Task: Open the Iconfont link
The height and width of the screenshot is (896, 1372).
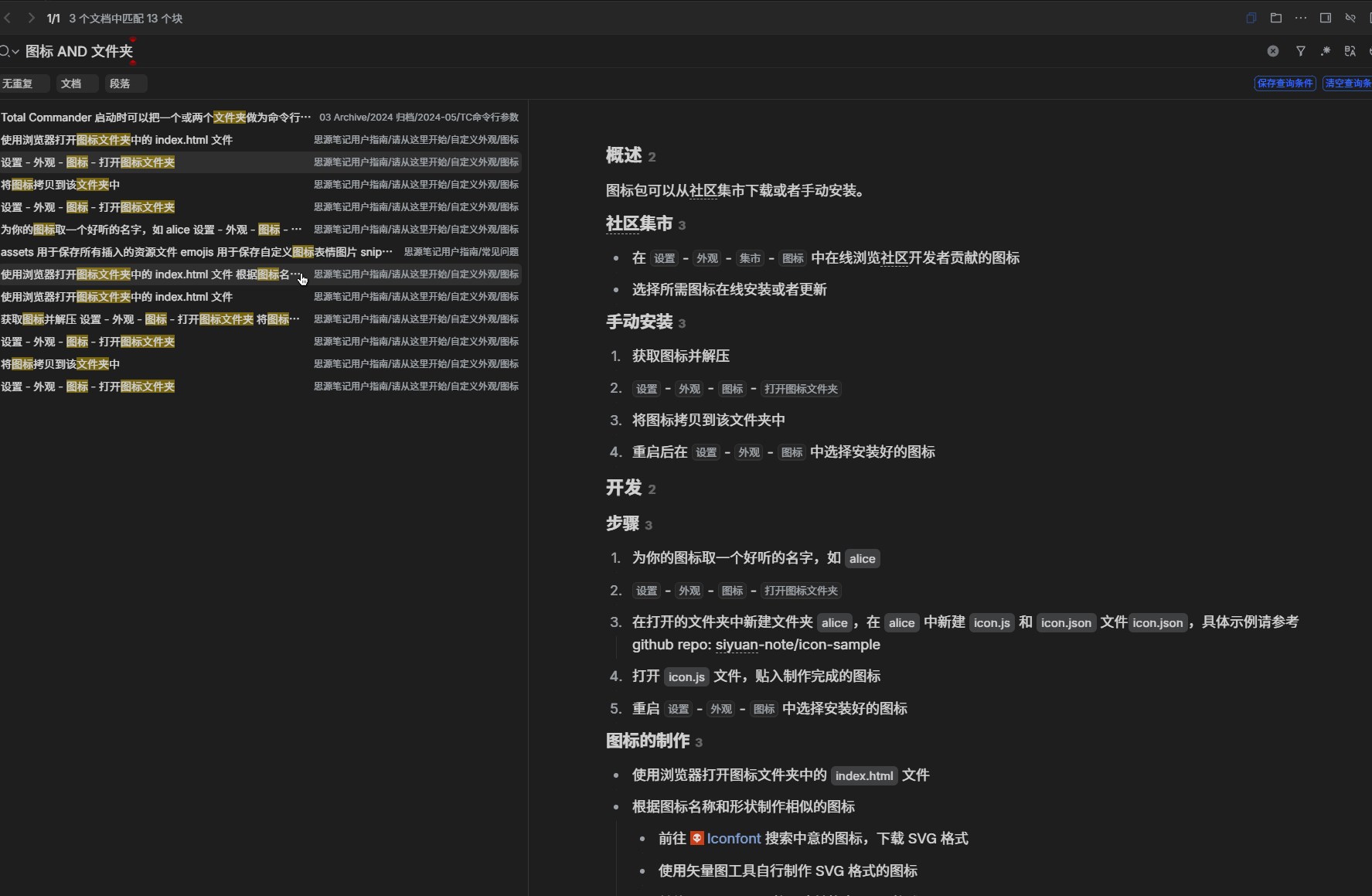Action: (734, 839)
